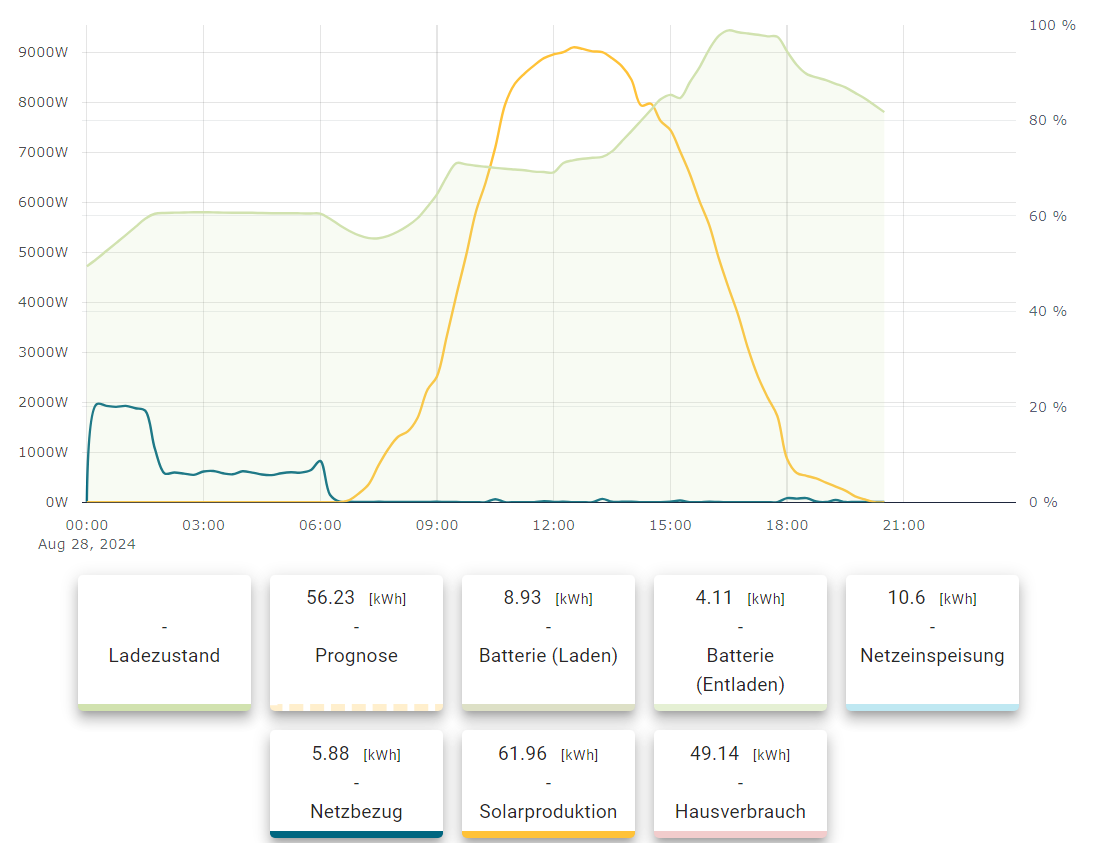Click the 100 % right axis label

(1052, 25)
